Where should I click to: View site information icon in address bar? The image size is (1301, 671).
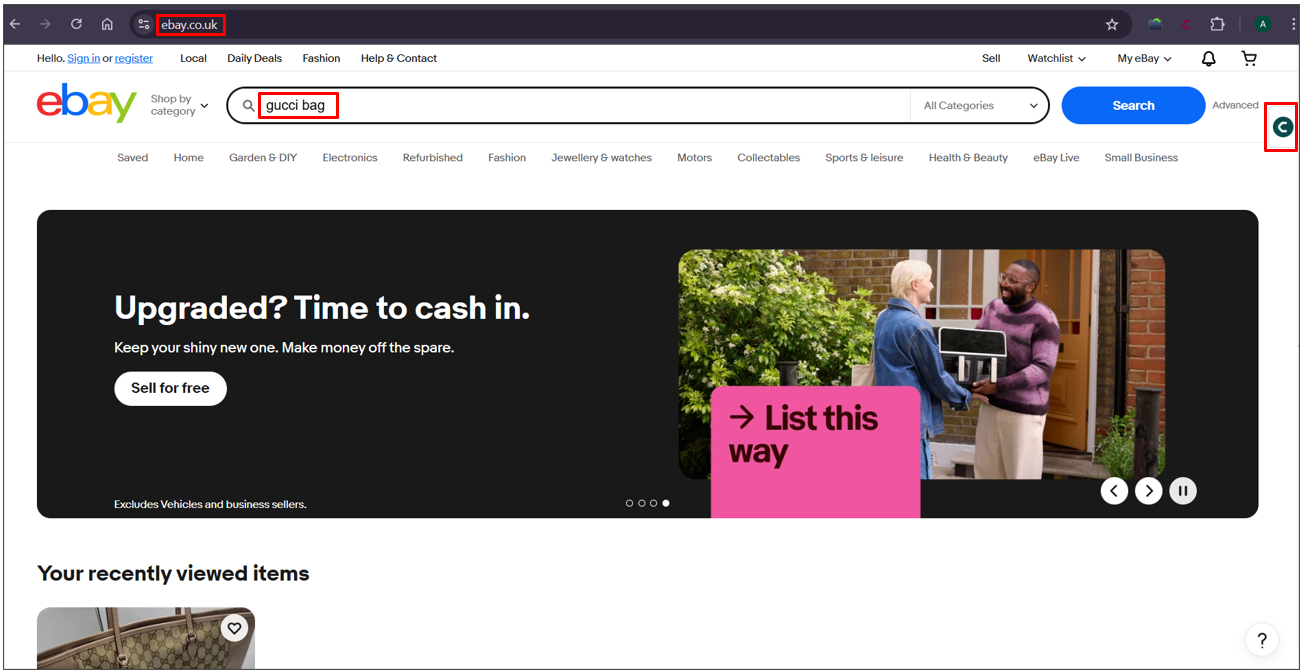(x=144, y=24)
